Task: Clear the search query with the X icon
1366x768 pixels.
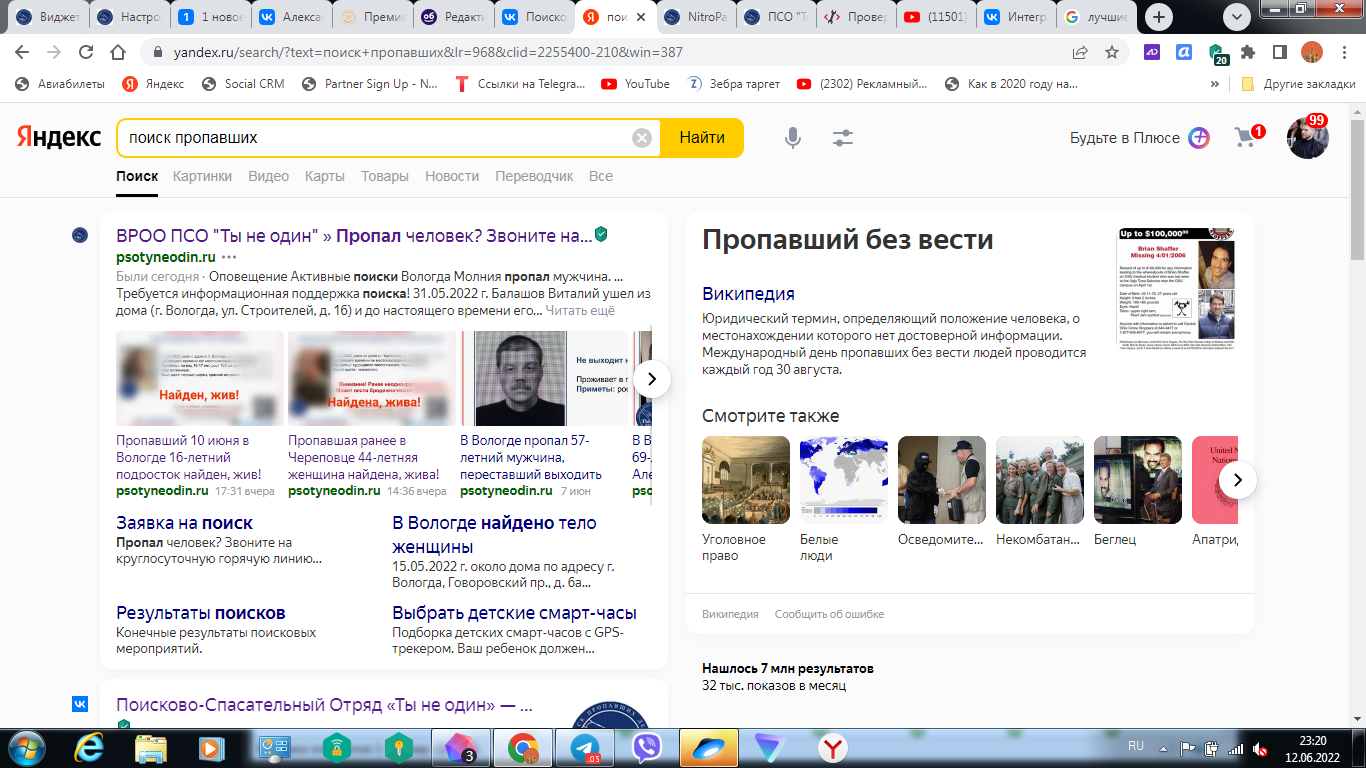Action: (x=642, y=138)
